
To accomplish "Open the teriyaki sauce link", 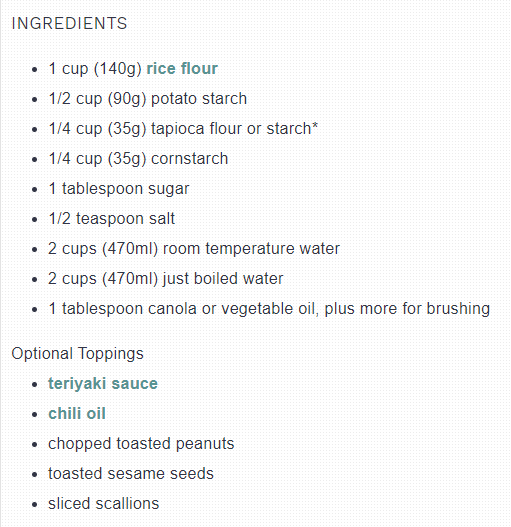I will tap(103, 383).
